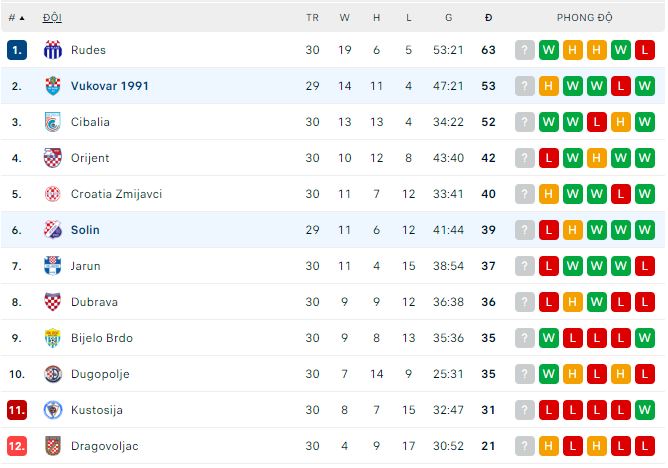Click the PHONG ĐỘ form column header

[585, 18]
